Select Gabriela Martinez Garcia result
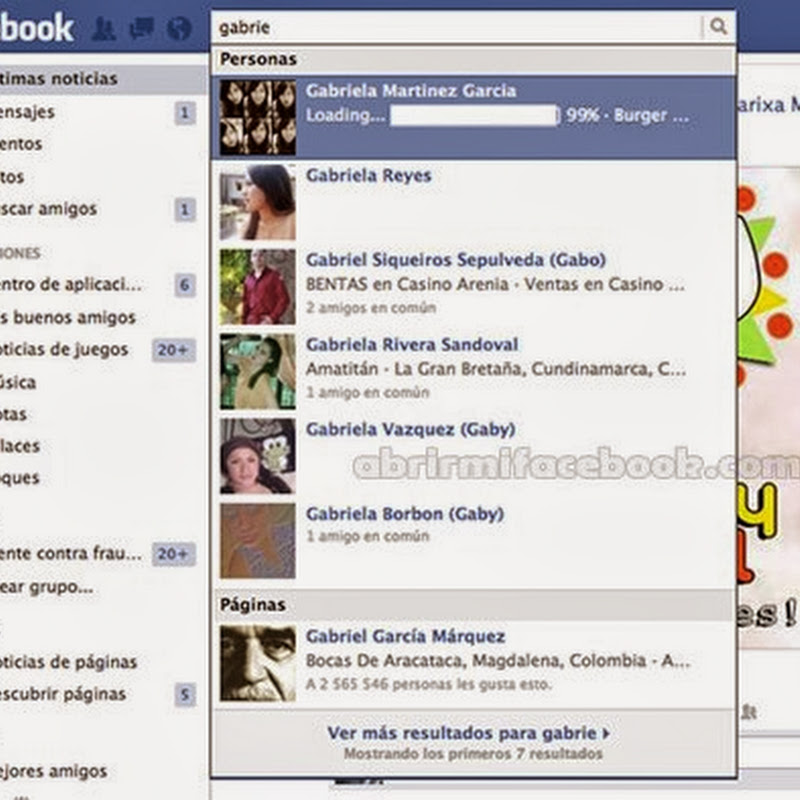800x800 pixels. point(473,117)
